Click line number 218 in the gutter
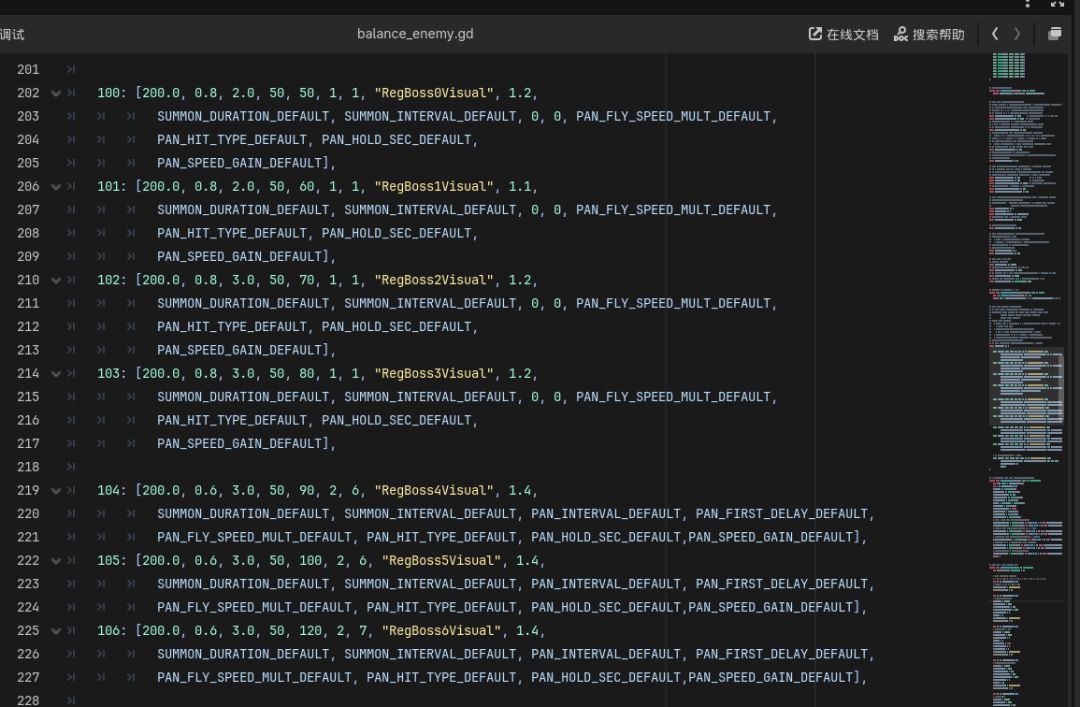Screen dimensions: 1080x707 tap(28, 467)
